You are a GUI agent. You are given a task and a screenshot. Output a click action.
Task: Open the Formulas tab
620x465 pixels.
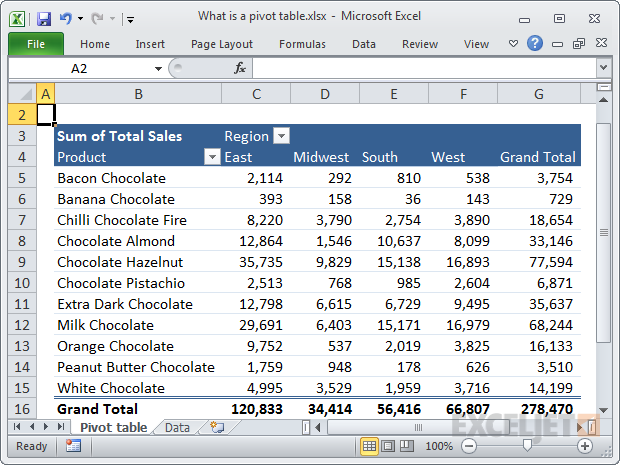point(302,44)
